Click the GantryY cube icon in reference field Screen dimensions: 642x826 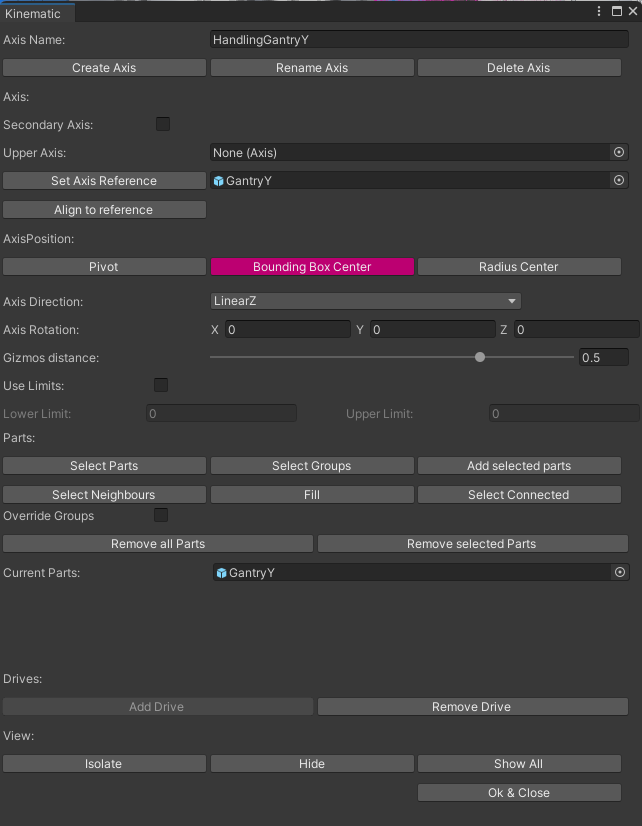coord(219,181)
